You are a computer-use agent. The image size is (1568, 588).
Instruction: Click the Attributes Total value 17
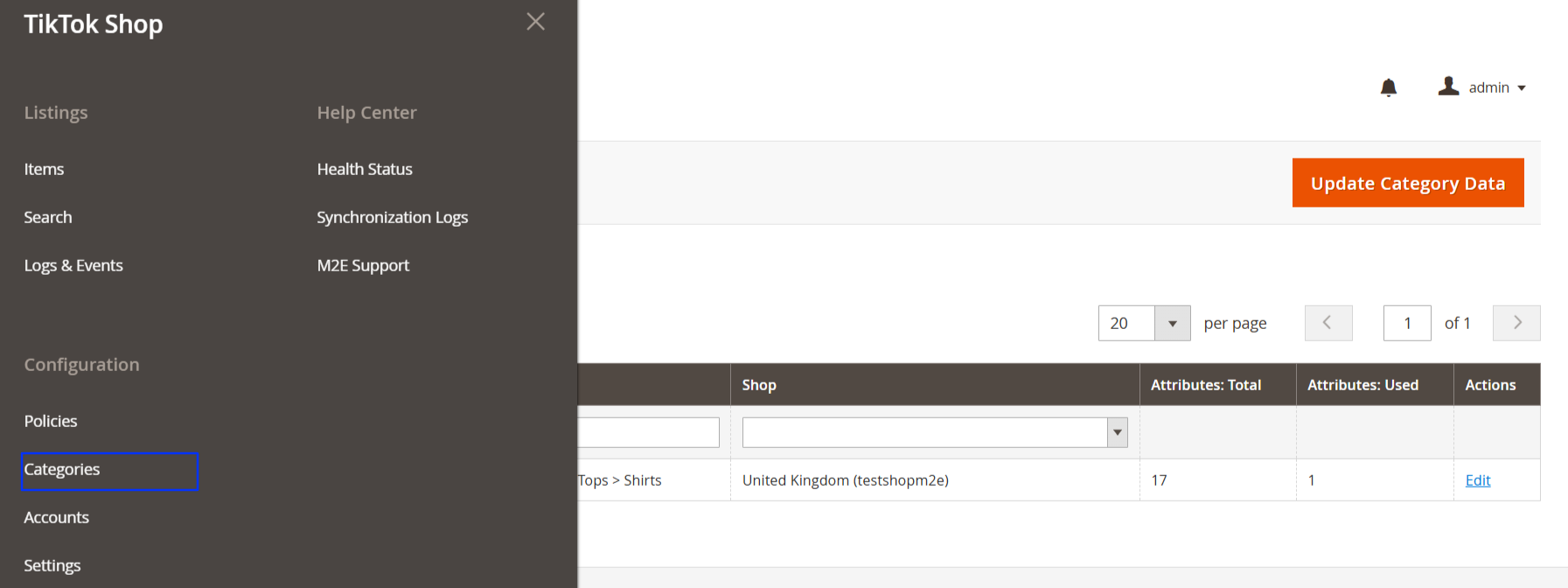[1159, 480]
